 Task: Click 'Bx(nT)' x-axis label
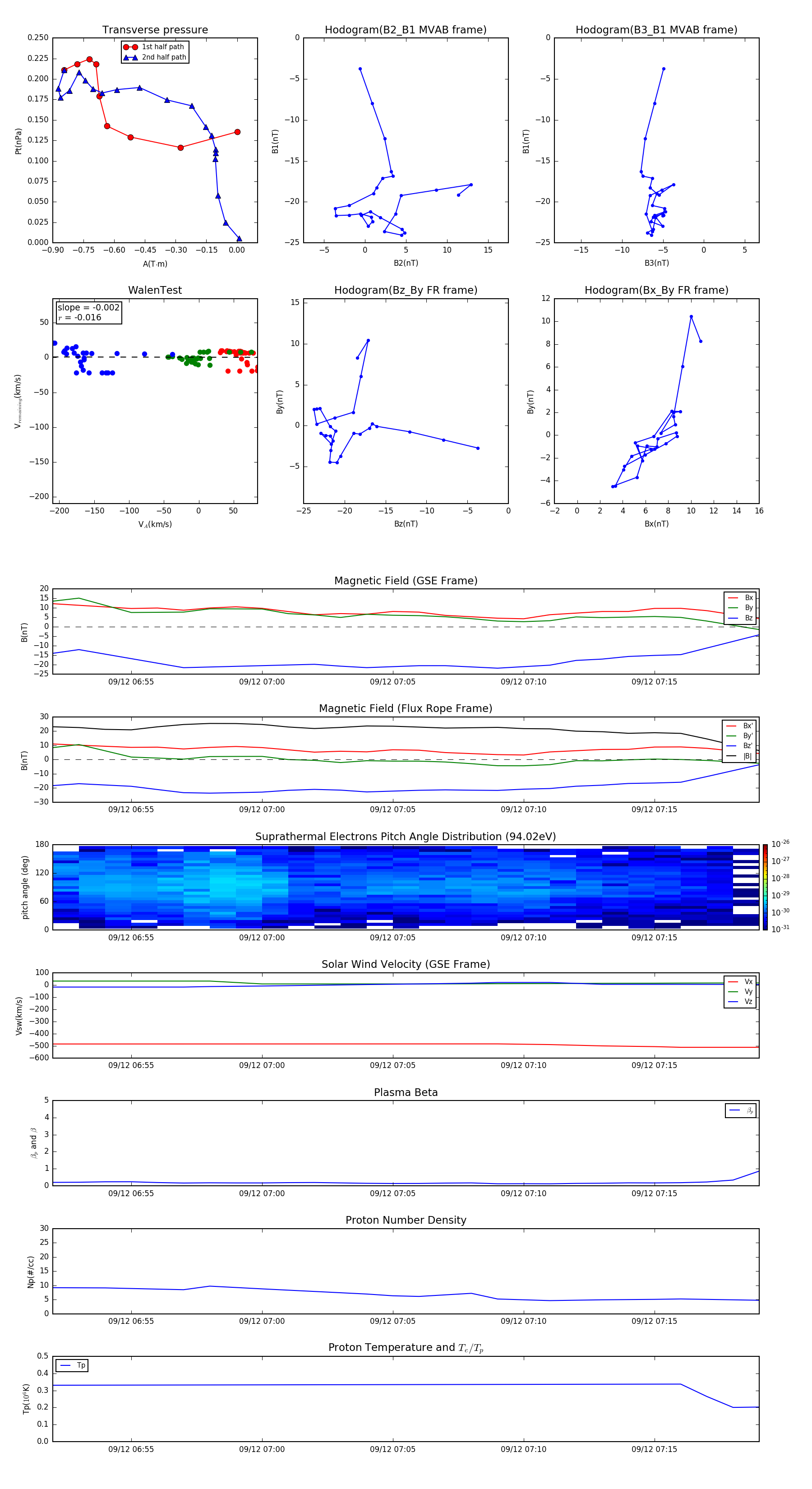click(656, 524)
